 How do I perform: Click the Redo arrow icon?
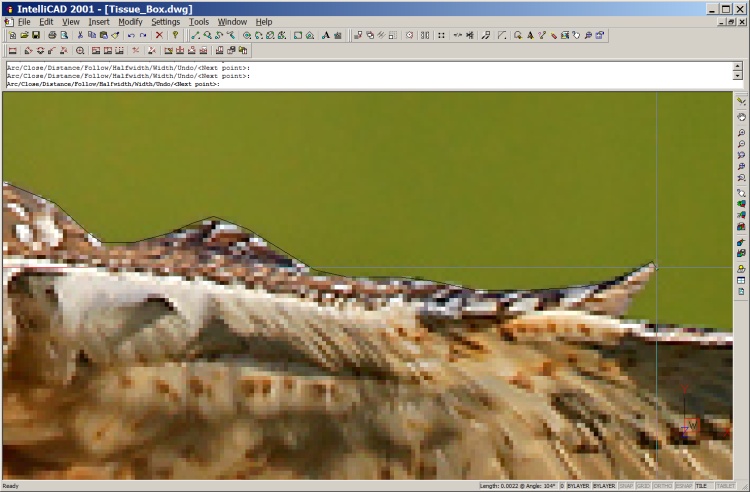pos(142,35)
